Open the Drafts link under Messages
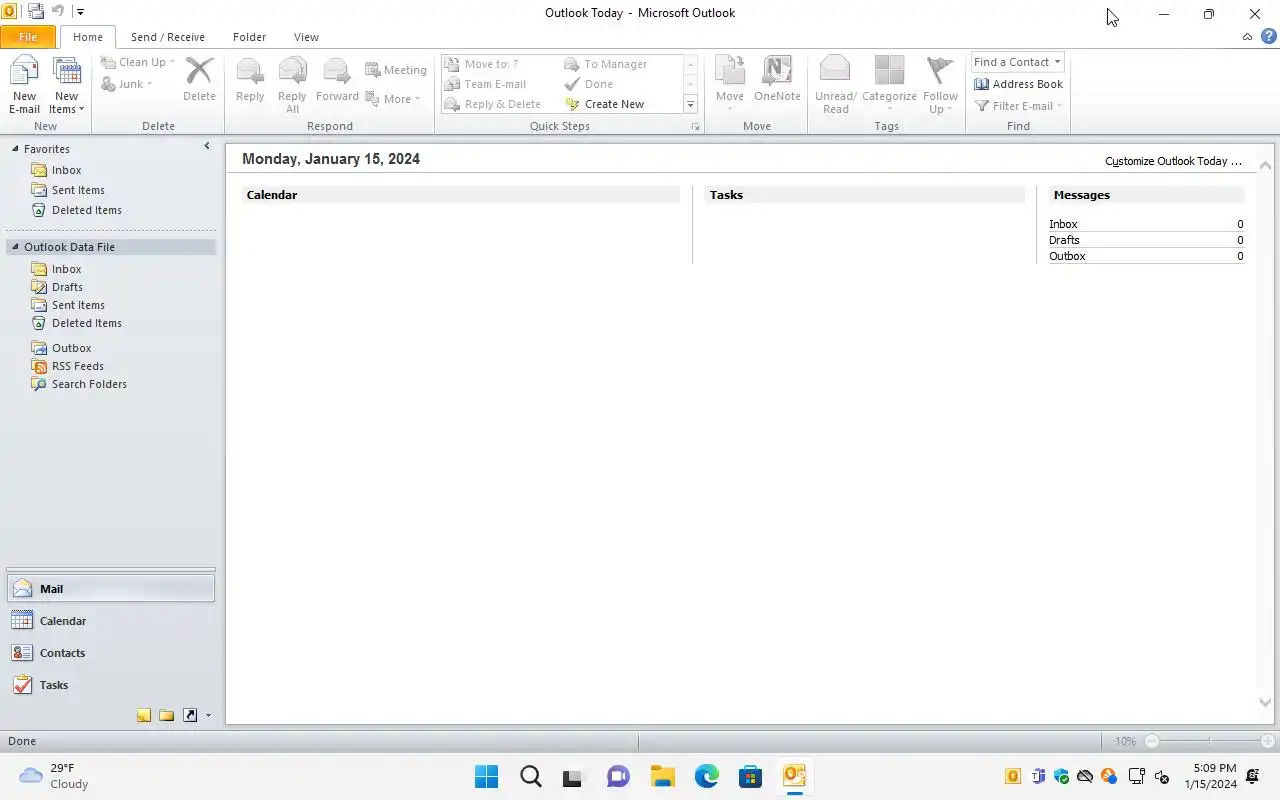The width and height of the screenshot is (1280, 800). 1064,240
